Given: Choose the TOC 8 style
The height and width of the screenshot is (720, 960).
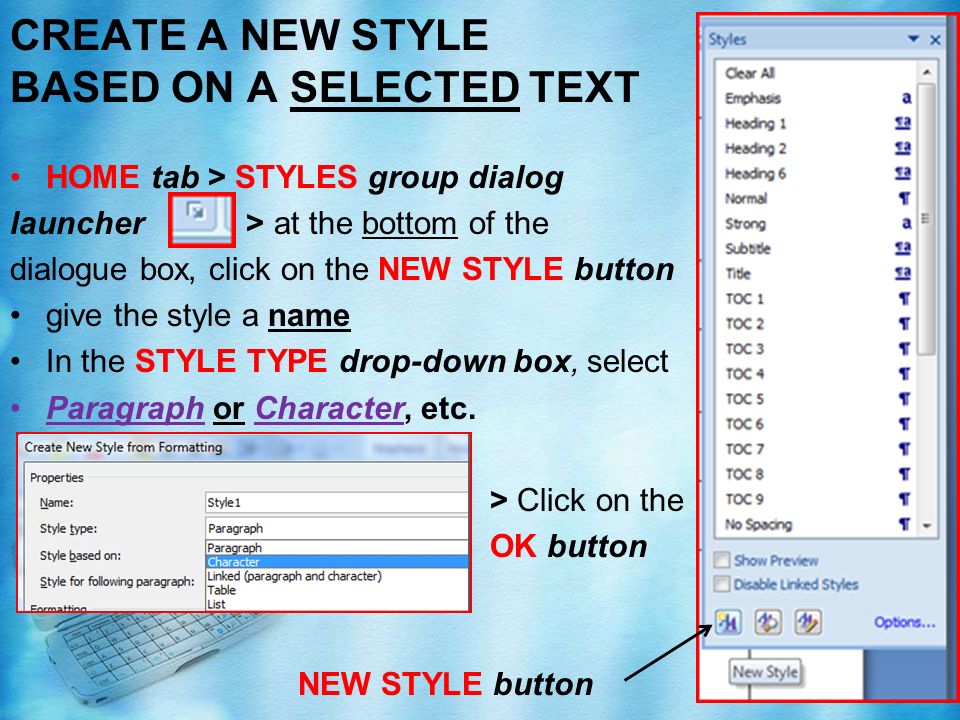Looking at the screenshot, I should coord(818,474).
